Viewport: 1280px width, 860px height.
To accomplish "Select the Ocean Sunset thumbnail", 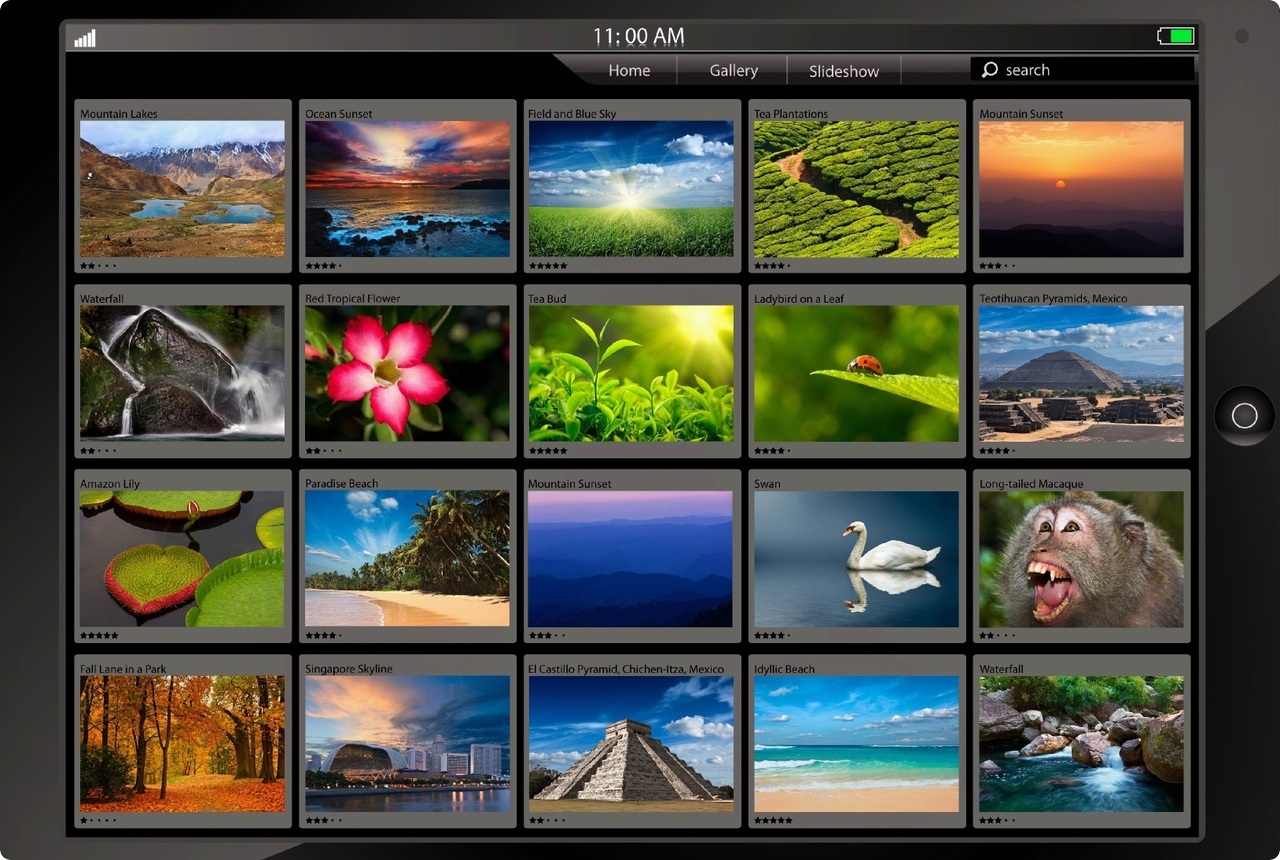I will point(407,189).
